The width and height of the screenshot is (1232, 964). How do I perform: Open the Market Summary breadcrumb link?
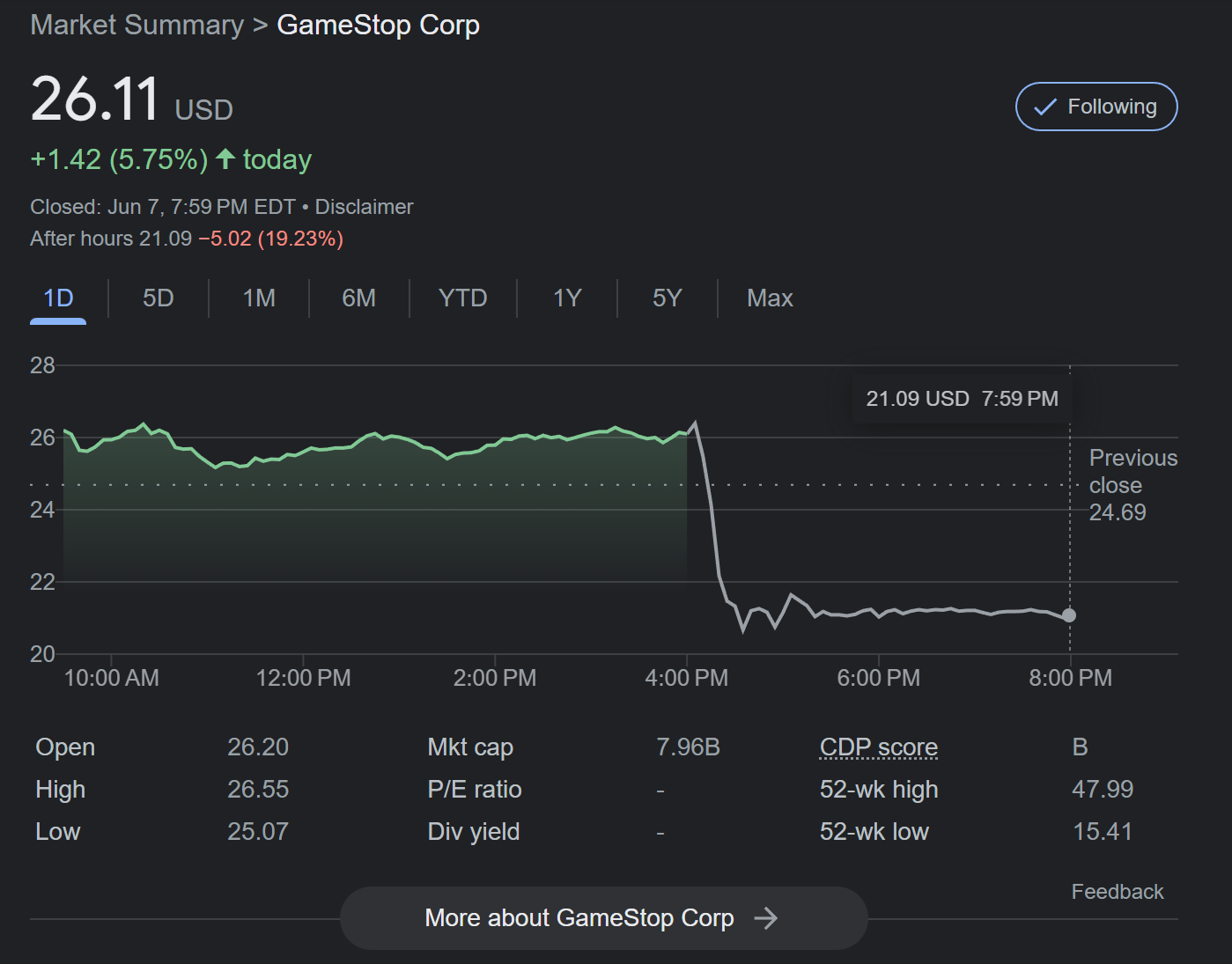[136, 25]
